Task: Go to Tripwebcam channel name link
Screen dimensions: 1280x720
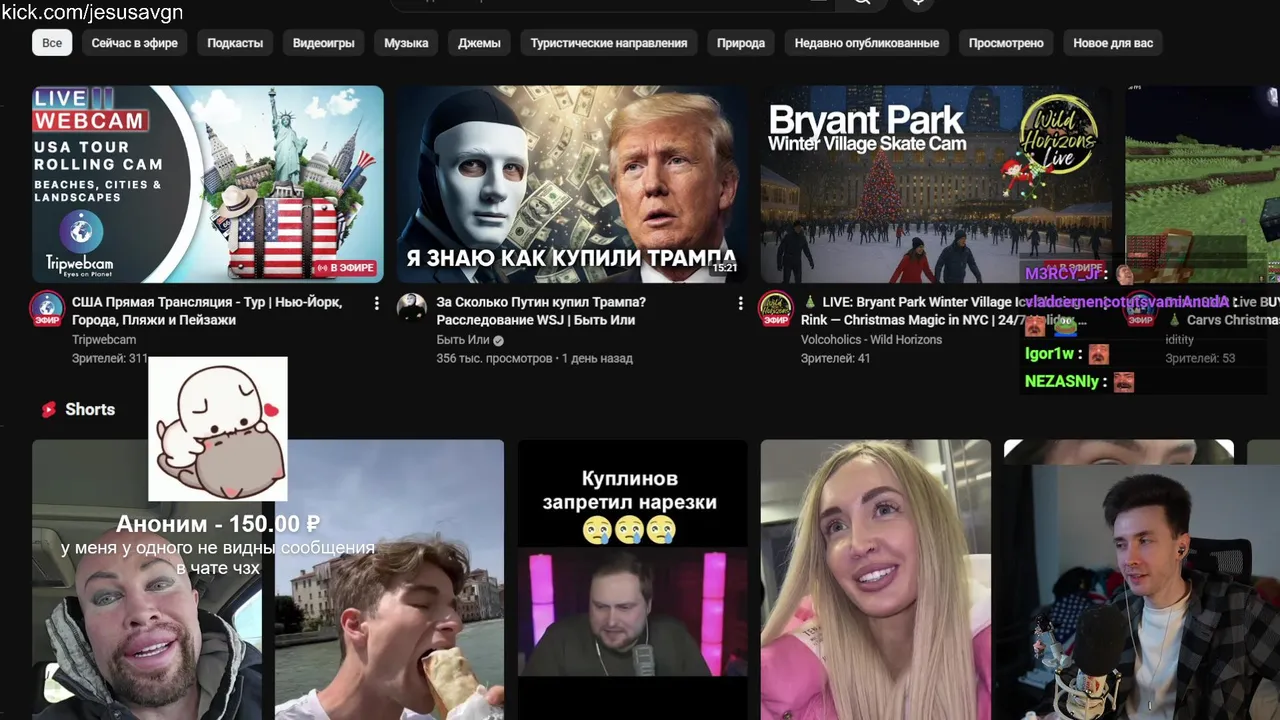Action: (x=104, y=340)
